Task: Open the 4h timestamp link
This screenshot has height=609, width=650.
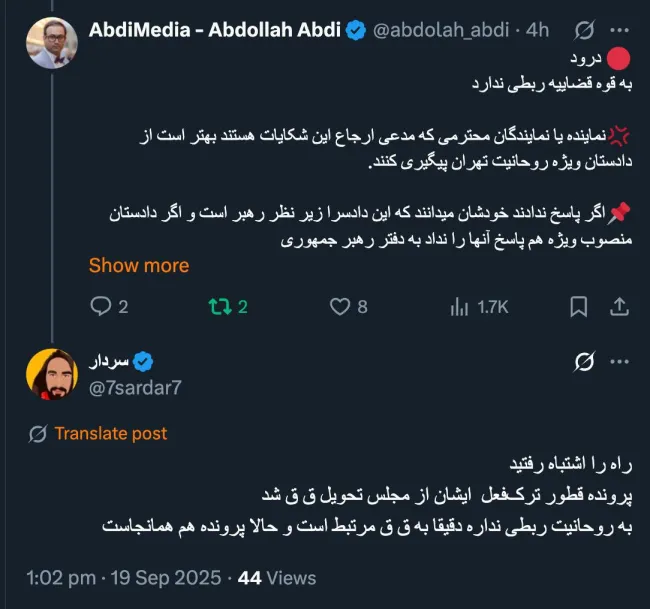Action: point(538,31)
